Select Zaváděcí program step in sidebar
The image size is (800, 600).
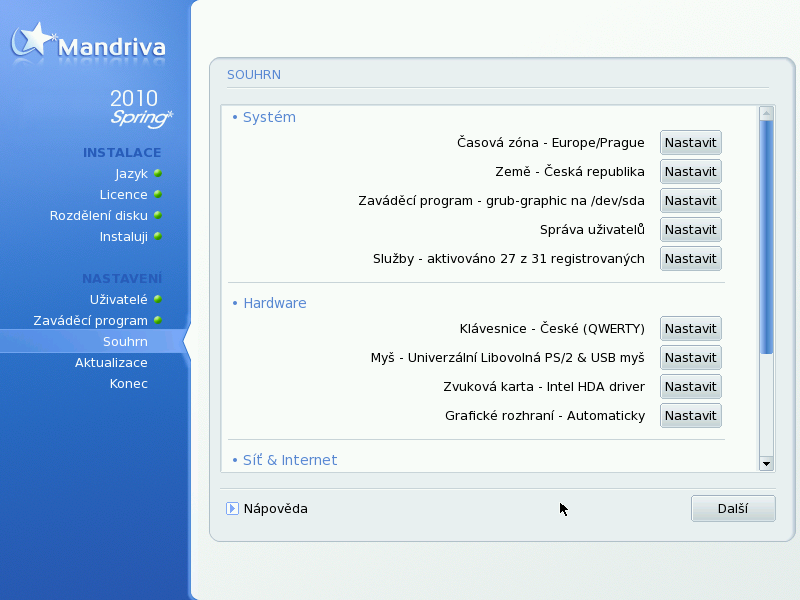[x=90, y=321]
